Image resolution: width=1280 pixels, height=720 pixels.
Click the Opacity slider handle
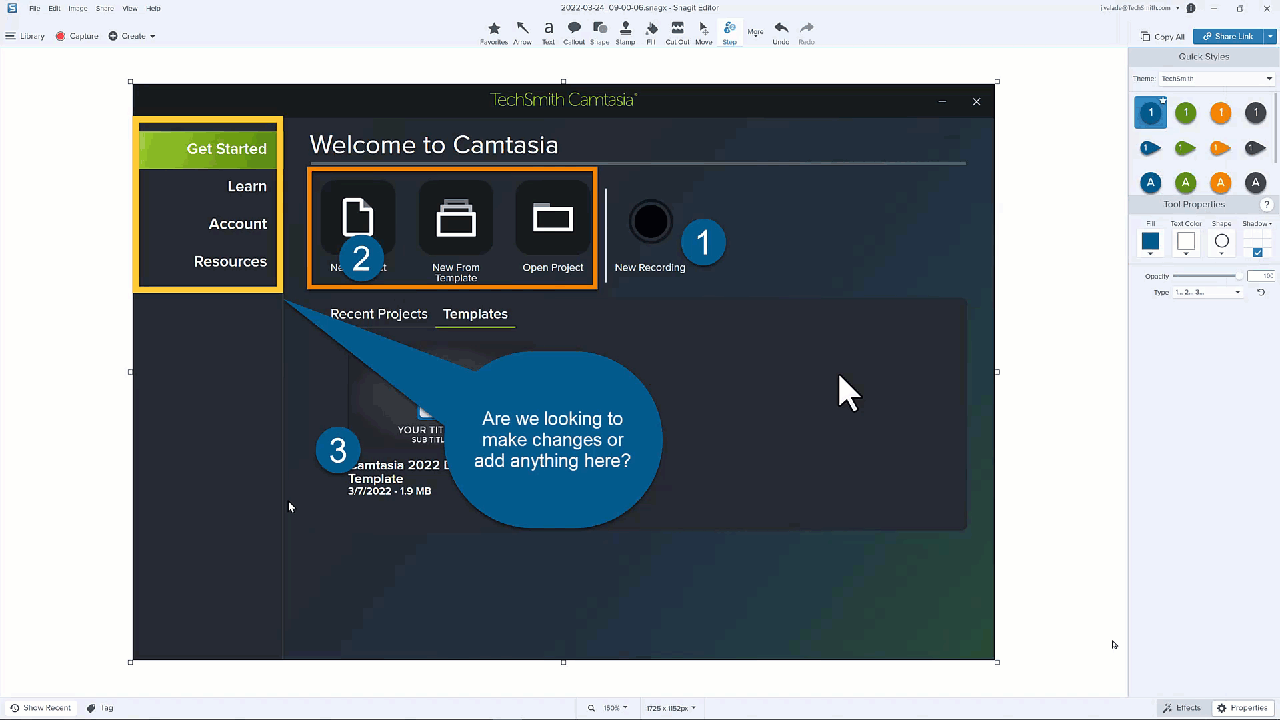(1239, 275)
